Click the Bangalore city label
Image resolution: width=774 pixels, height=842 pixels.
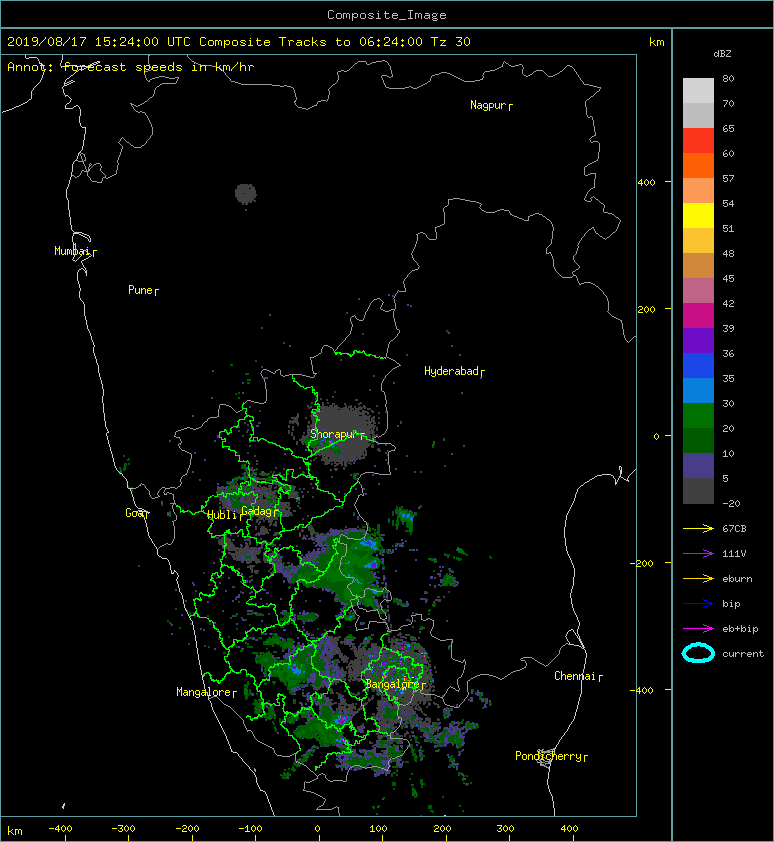pyautogui.click(x=393, y=684)
